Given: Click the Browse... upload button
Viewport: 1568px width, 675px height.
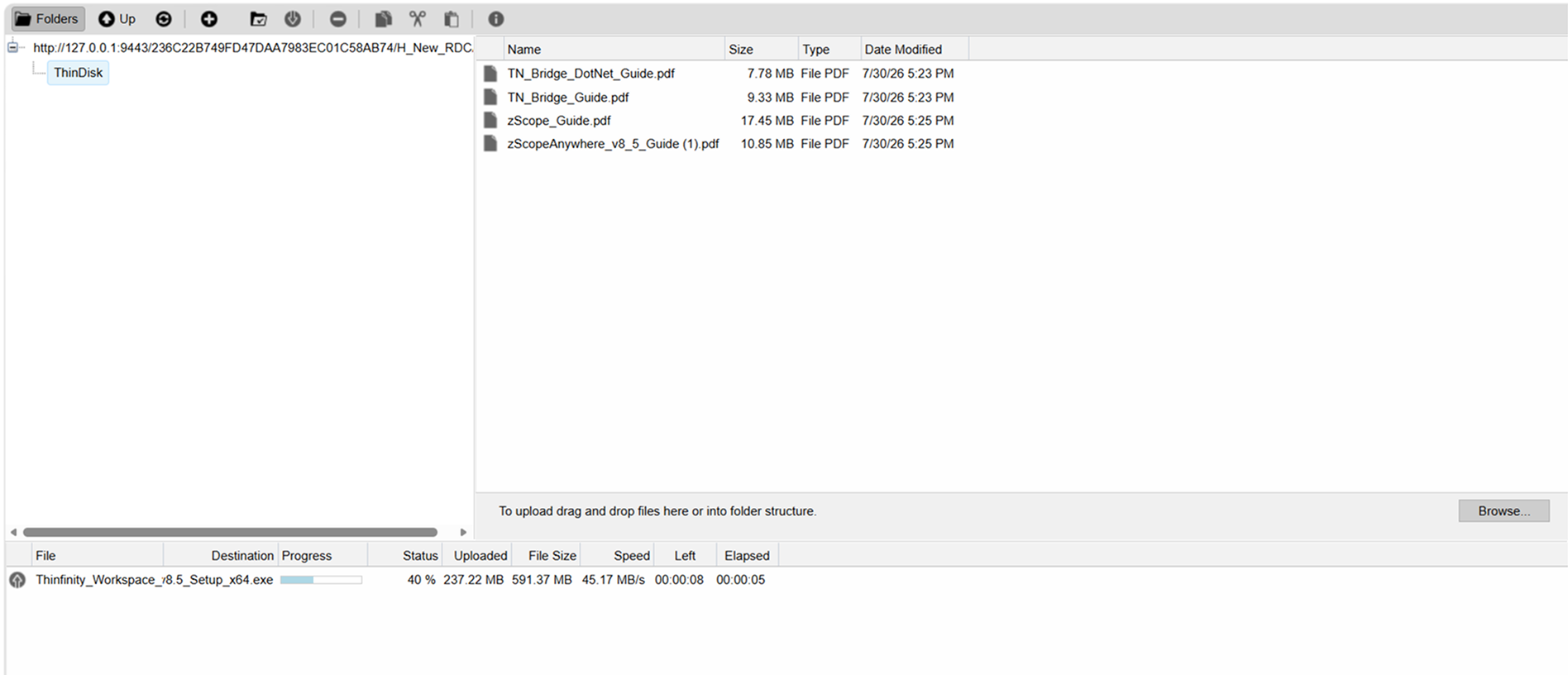Looking at the screenshot, I should 1503,511.
